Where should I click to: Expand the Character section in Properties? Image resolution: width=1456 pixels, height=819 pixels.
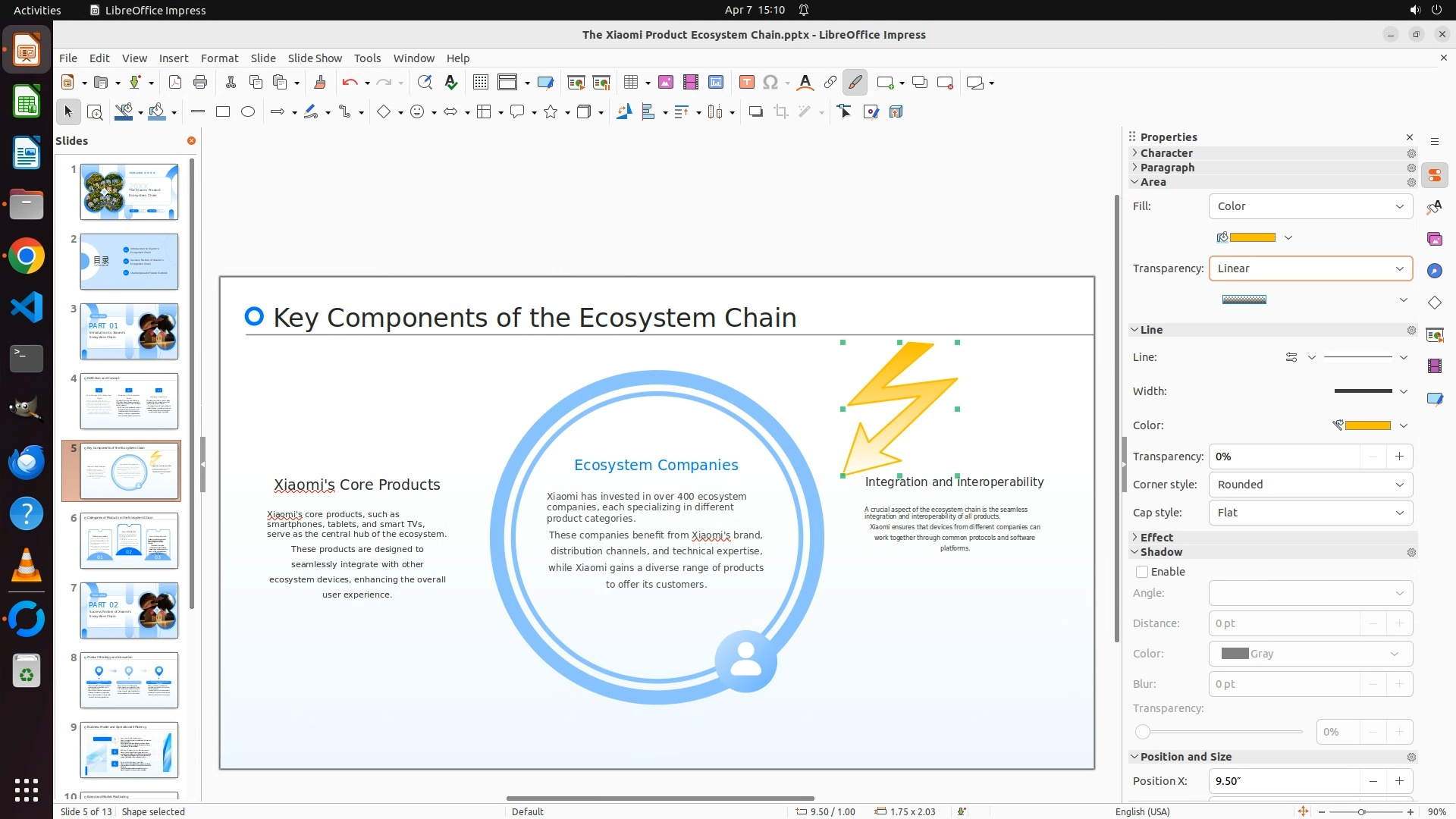pyautogui.click(x=1166, y=153)
